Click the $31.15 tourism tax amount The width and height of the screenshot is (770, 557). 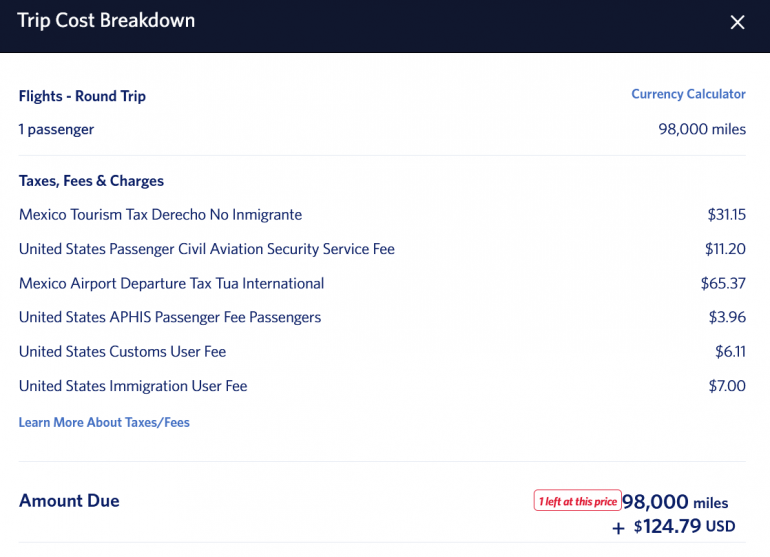click(x=726, y=215)
